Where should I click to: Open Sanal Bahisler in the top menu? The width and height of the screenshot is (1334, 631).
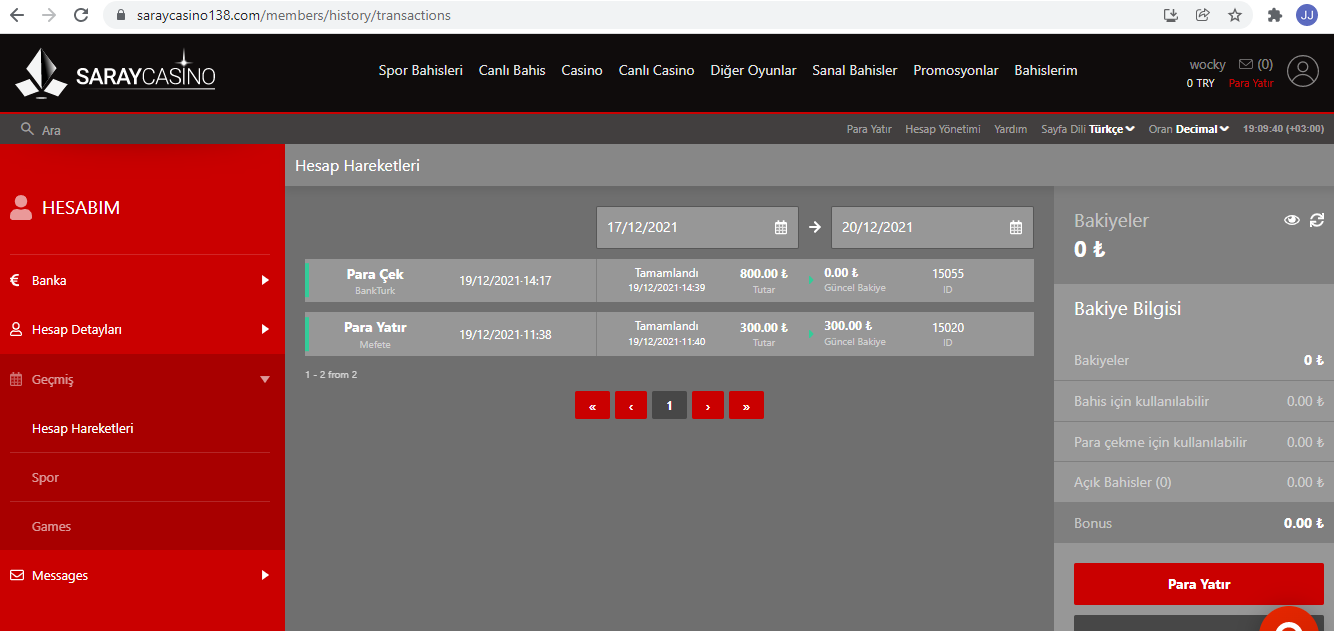click(x=854, y=70)
